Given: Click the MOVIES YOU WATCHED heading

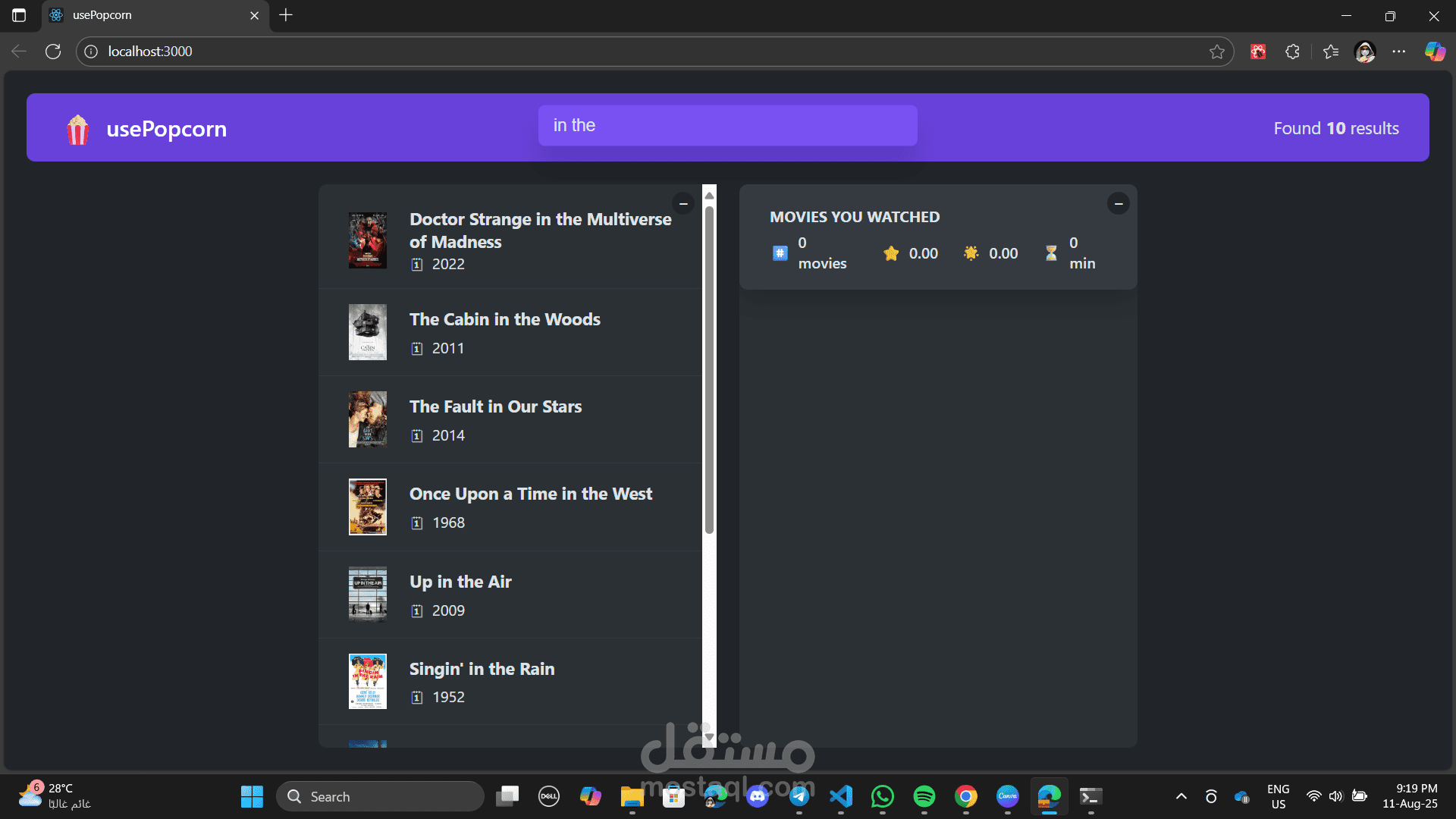Looking at the screenshot, I should pos(855,217).
